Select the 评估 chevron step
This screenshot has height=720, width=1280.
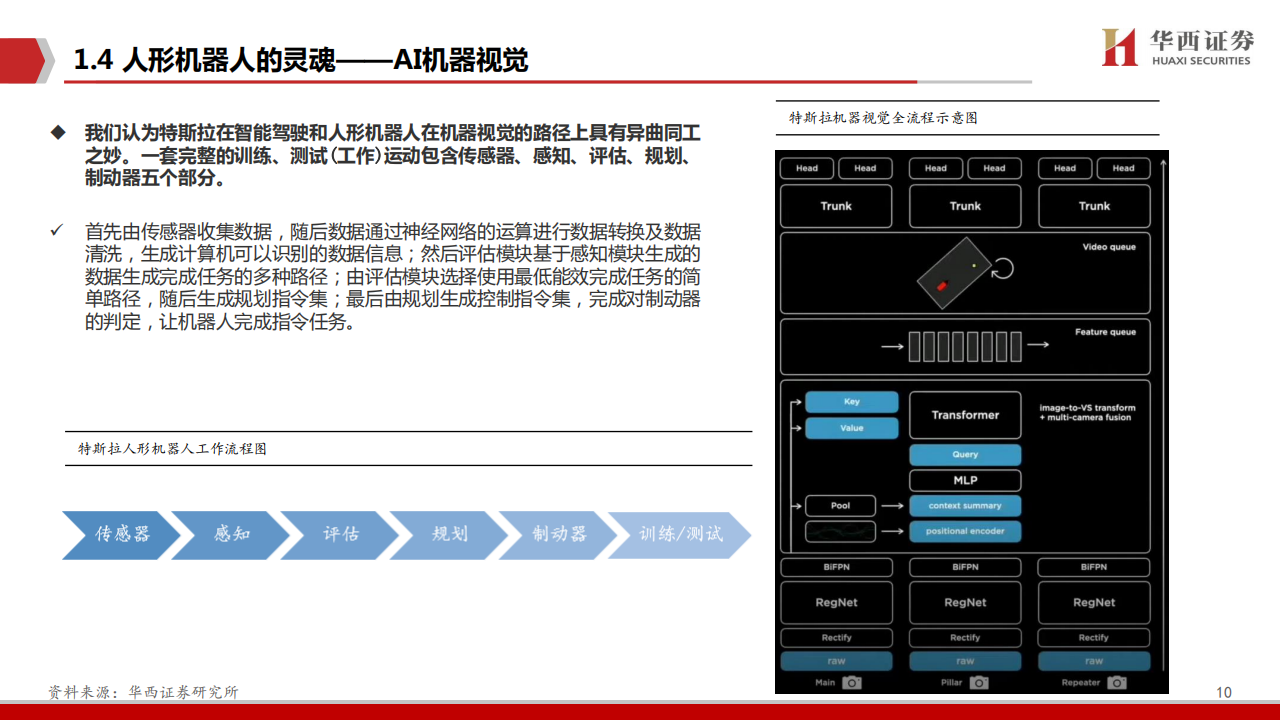340,534
